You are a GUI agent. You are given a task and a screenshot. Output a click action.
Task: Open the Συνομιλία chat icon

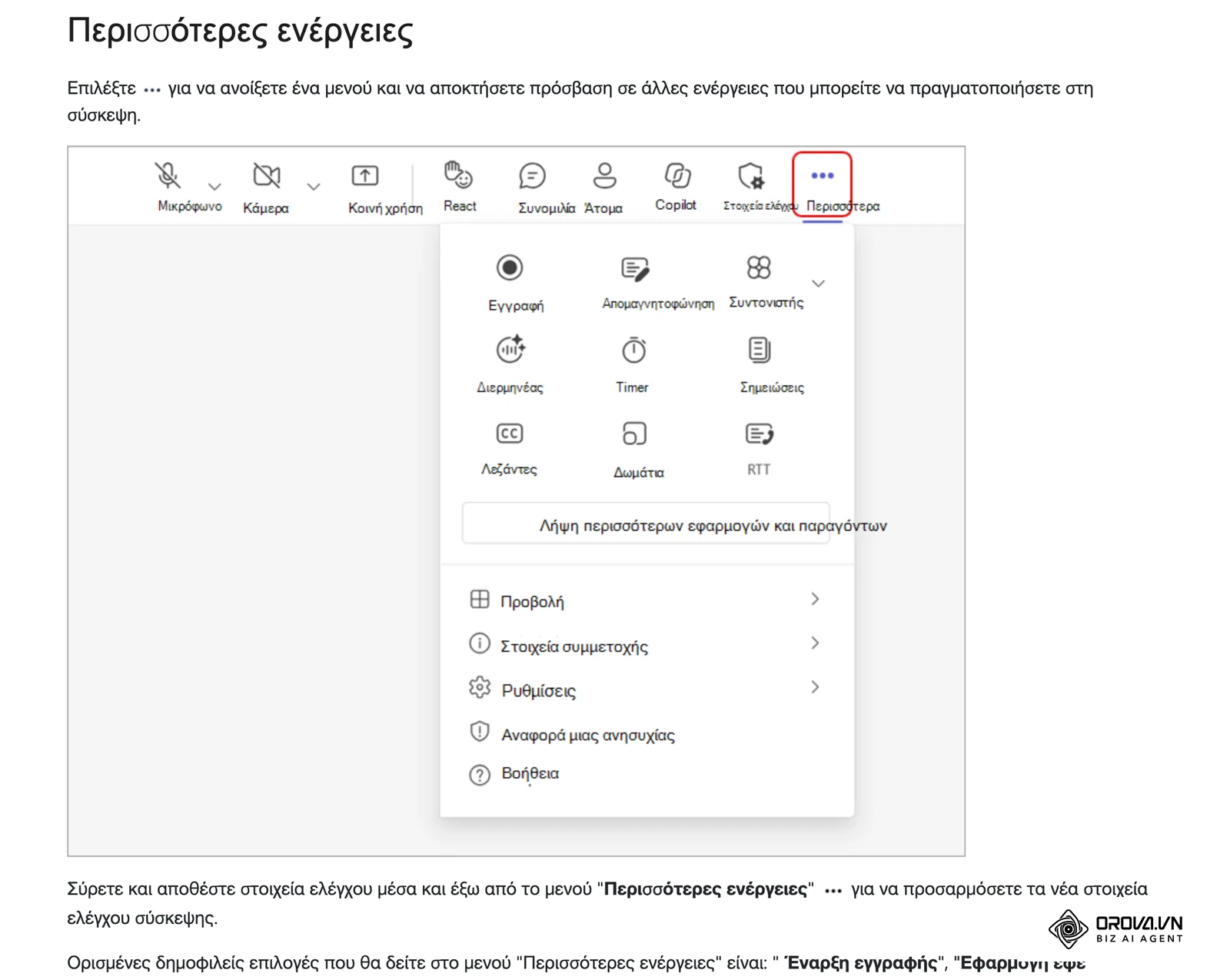532,176
